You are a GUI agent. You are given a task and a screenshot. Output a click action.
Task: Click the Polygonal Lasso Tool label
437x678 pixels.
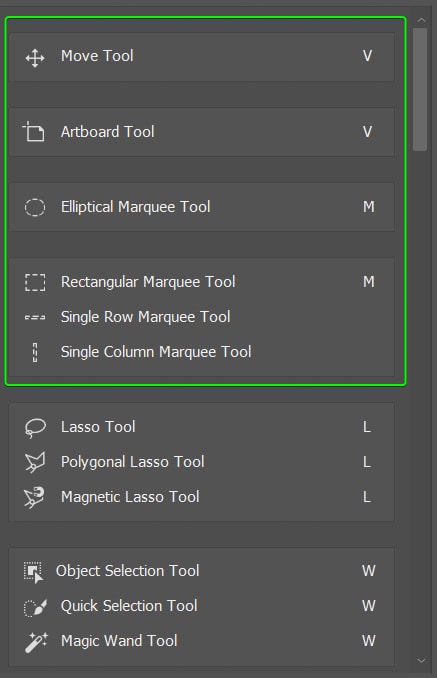(x=133, y=462)
